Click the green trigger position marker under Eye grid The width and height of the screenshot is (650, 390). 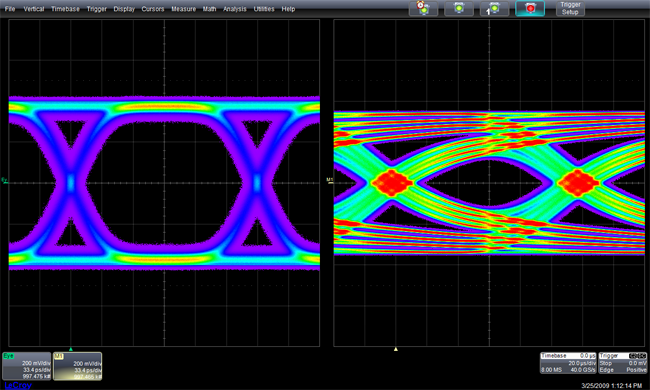(71, 349)
